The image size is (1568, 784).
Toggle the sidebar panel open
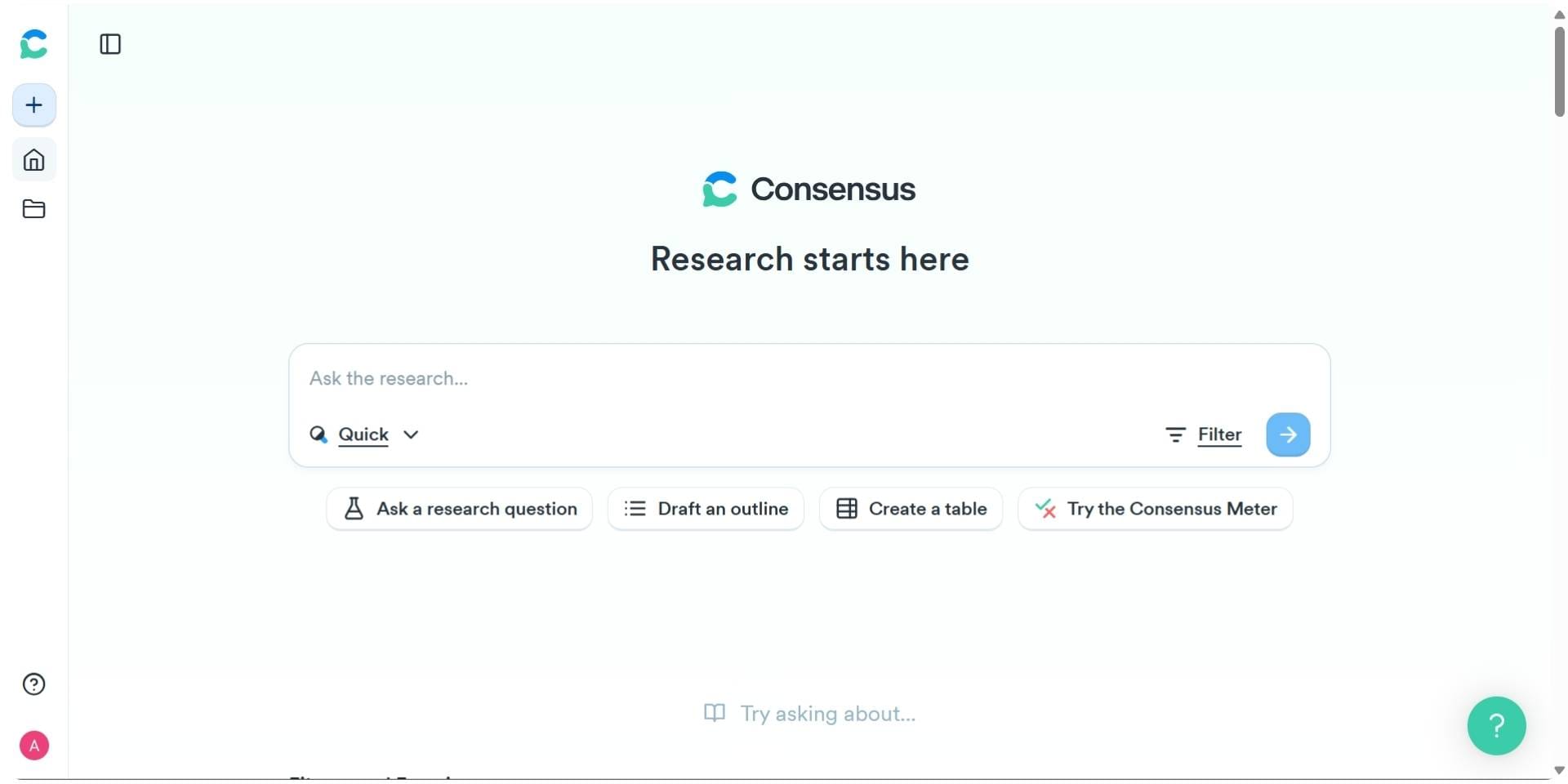(110, 45)
